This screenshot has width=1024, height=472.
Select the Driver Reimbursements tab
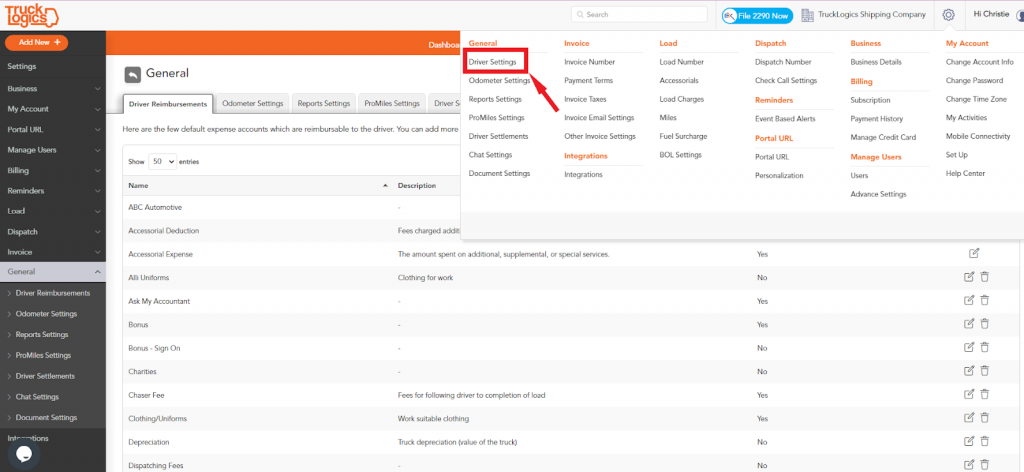point(168,104)
